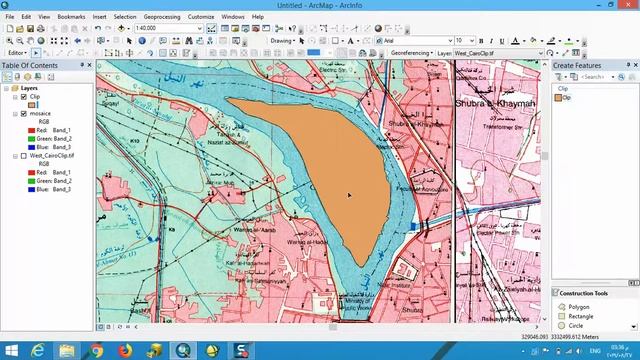Select the Pan hand tool
Viewport: 640px width, 360px height.
(30, 41)
